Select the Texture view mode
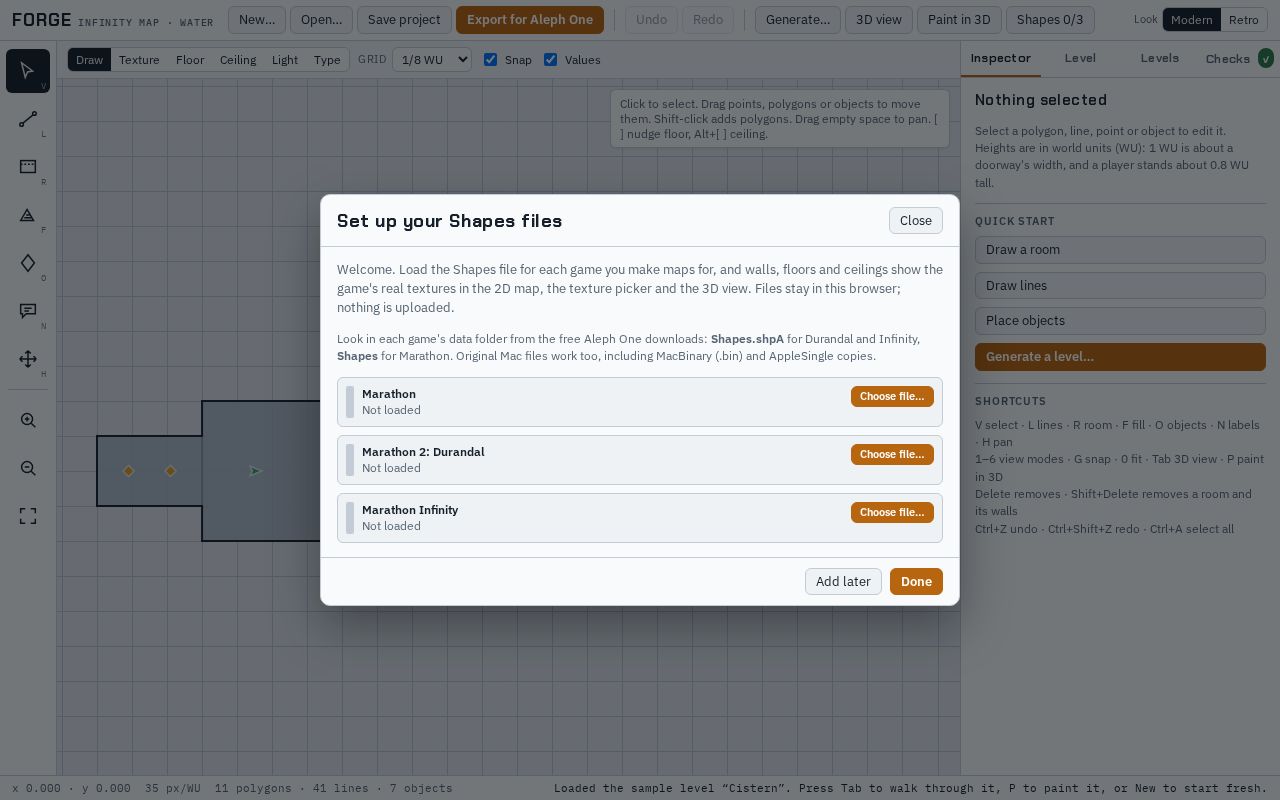 tap(139, 60)
